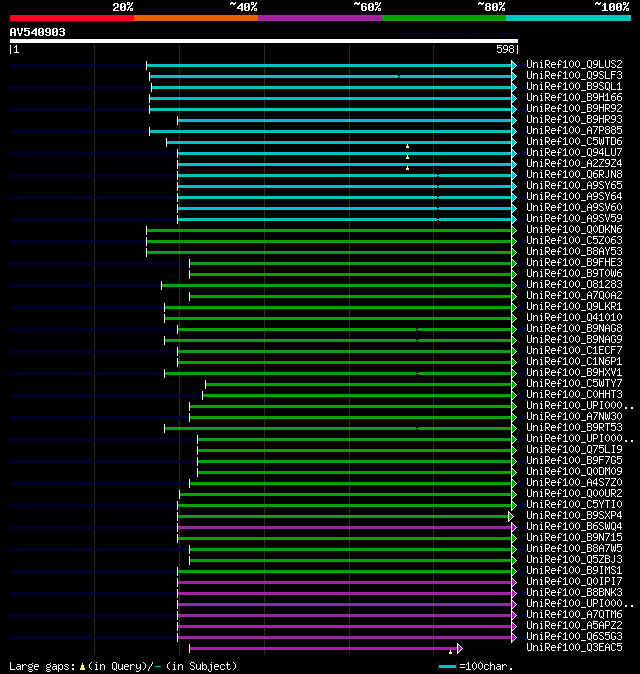Click the UniRef100_B9H166 label
640x674 pixels.
[574, 98]
